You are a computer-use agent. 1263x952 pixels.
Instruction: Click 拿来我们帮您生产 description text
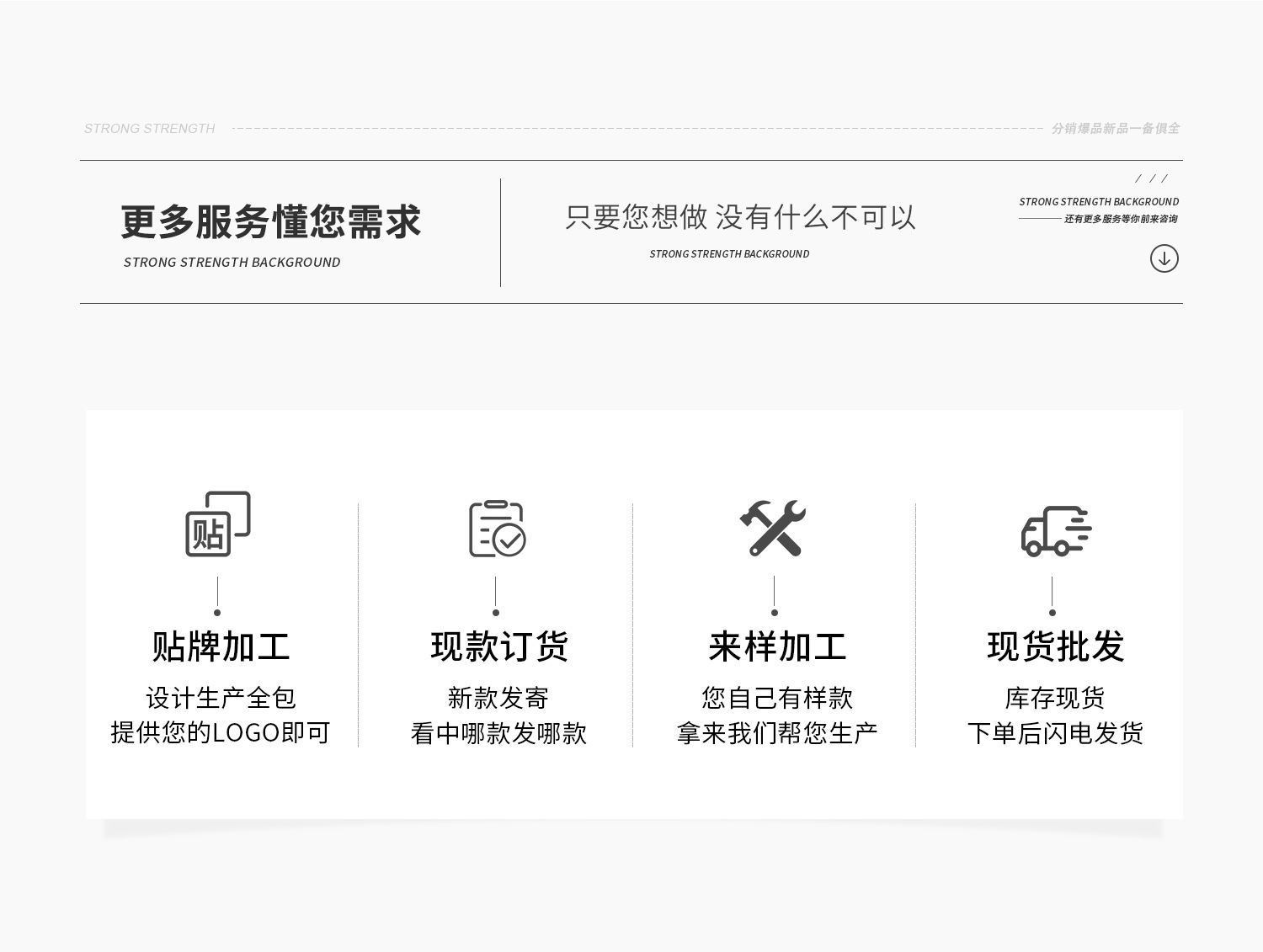pyautogui.click(x=777, y=733)
